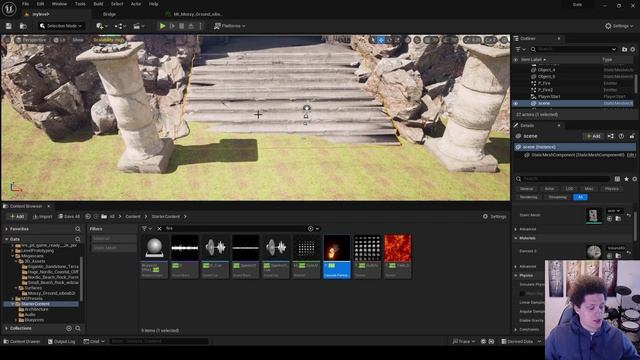Open the quick add-to-project icon menu
The height and width of the screenshot is (360, 640).
tap(101, 26)
